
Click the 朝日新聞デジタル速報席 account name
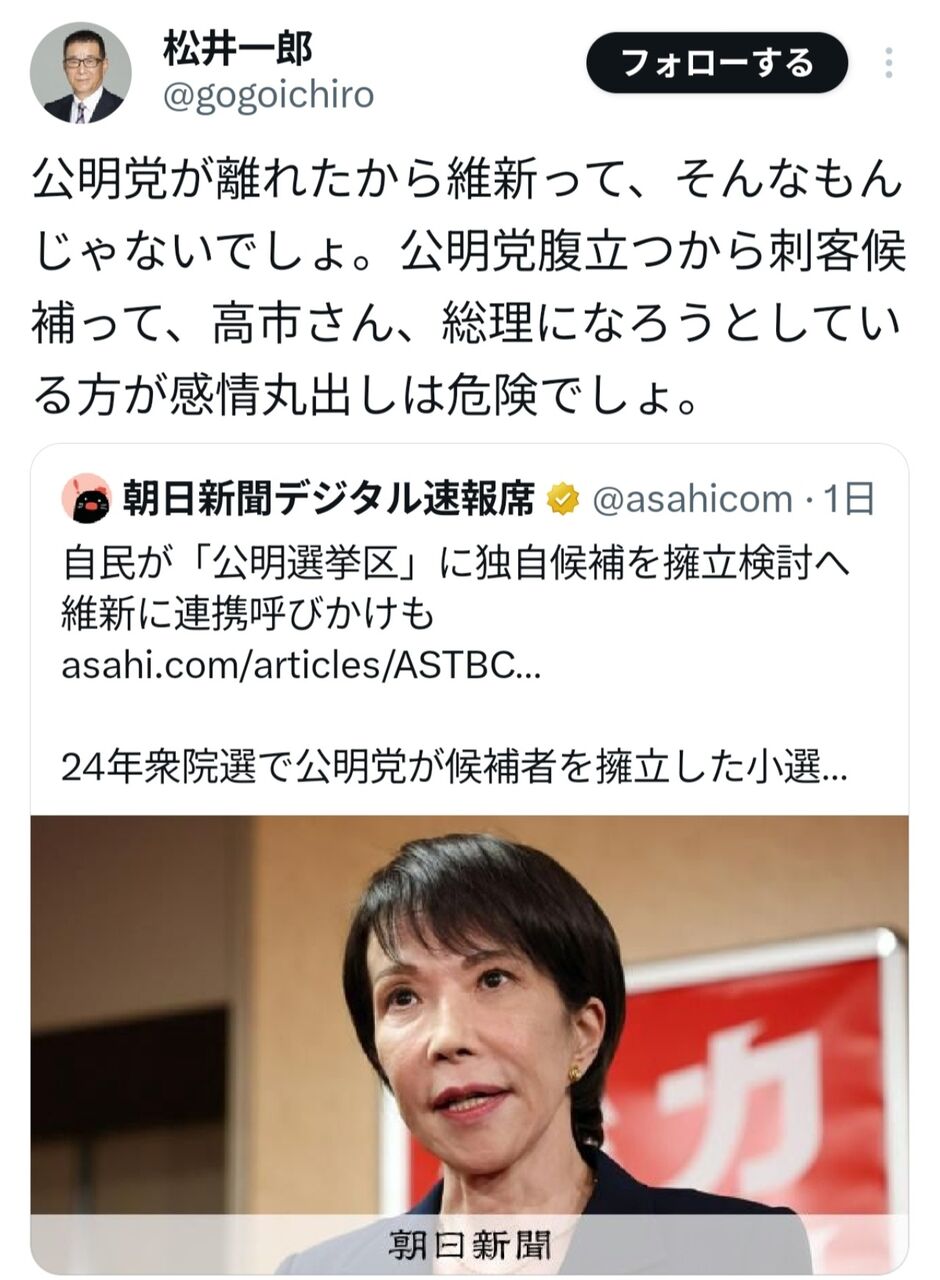tap(328, 498)
